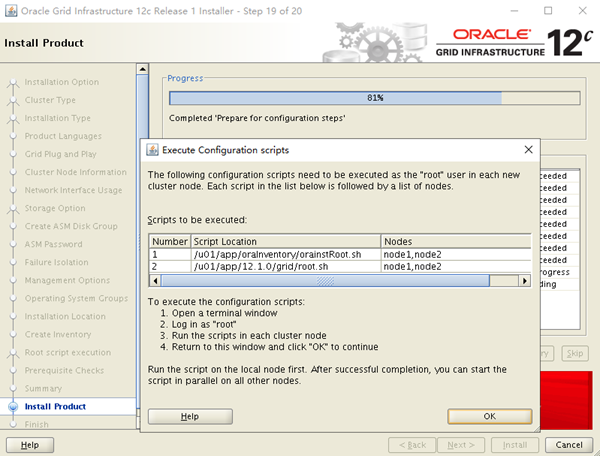
Task: Click the disabled Install button
Action: tap(515, 445)
